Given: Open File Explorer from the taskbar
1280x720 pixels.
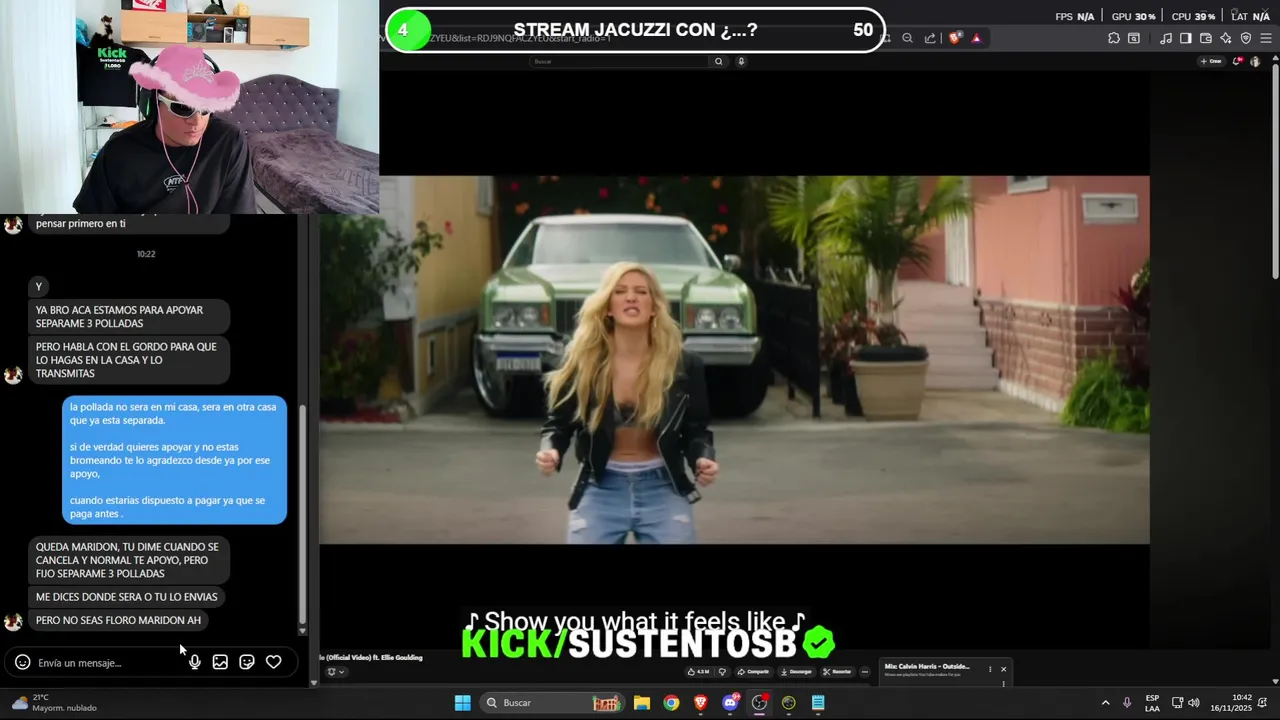Looking at the screenshot, I should coord(641,702).
